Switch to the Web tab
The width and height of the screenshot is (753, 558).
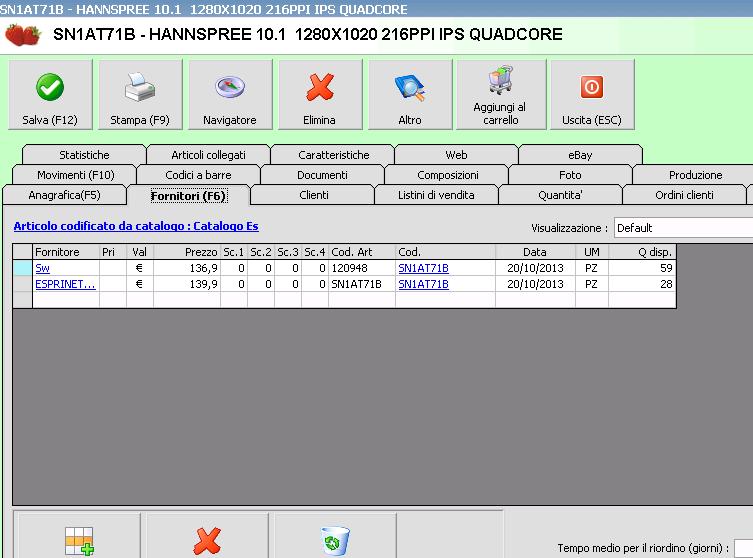pos(456,155)
